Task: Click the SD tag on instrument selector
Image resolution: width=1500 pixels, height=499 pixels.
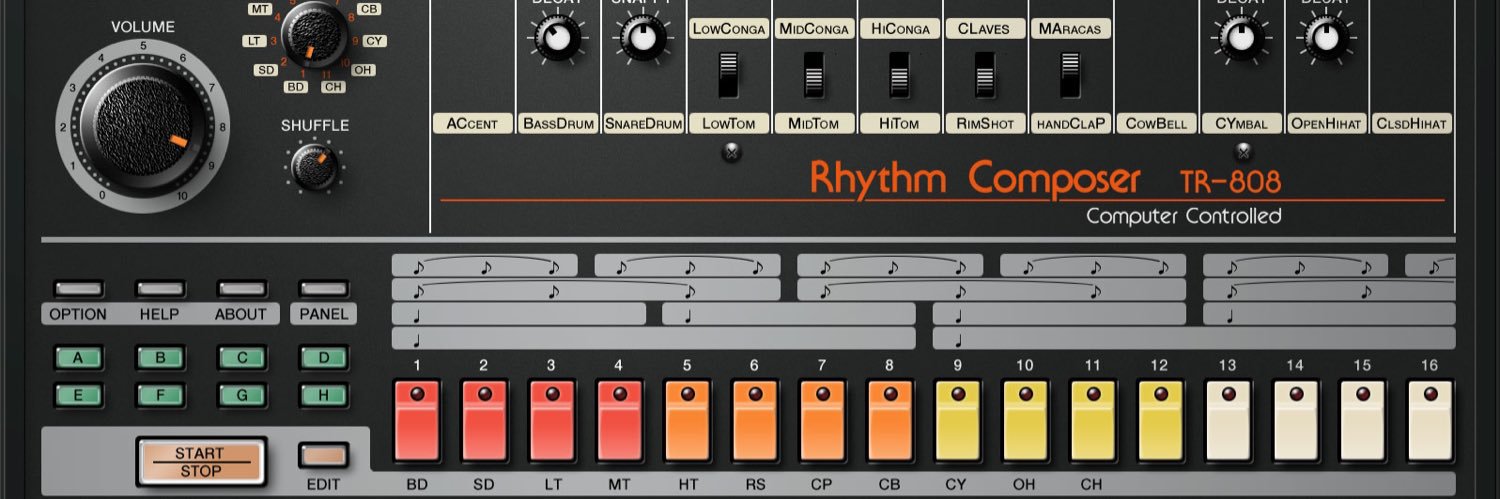Action: [266, 70]
